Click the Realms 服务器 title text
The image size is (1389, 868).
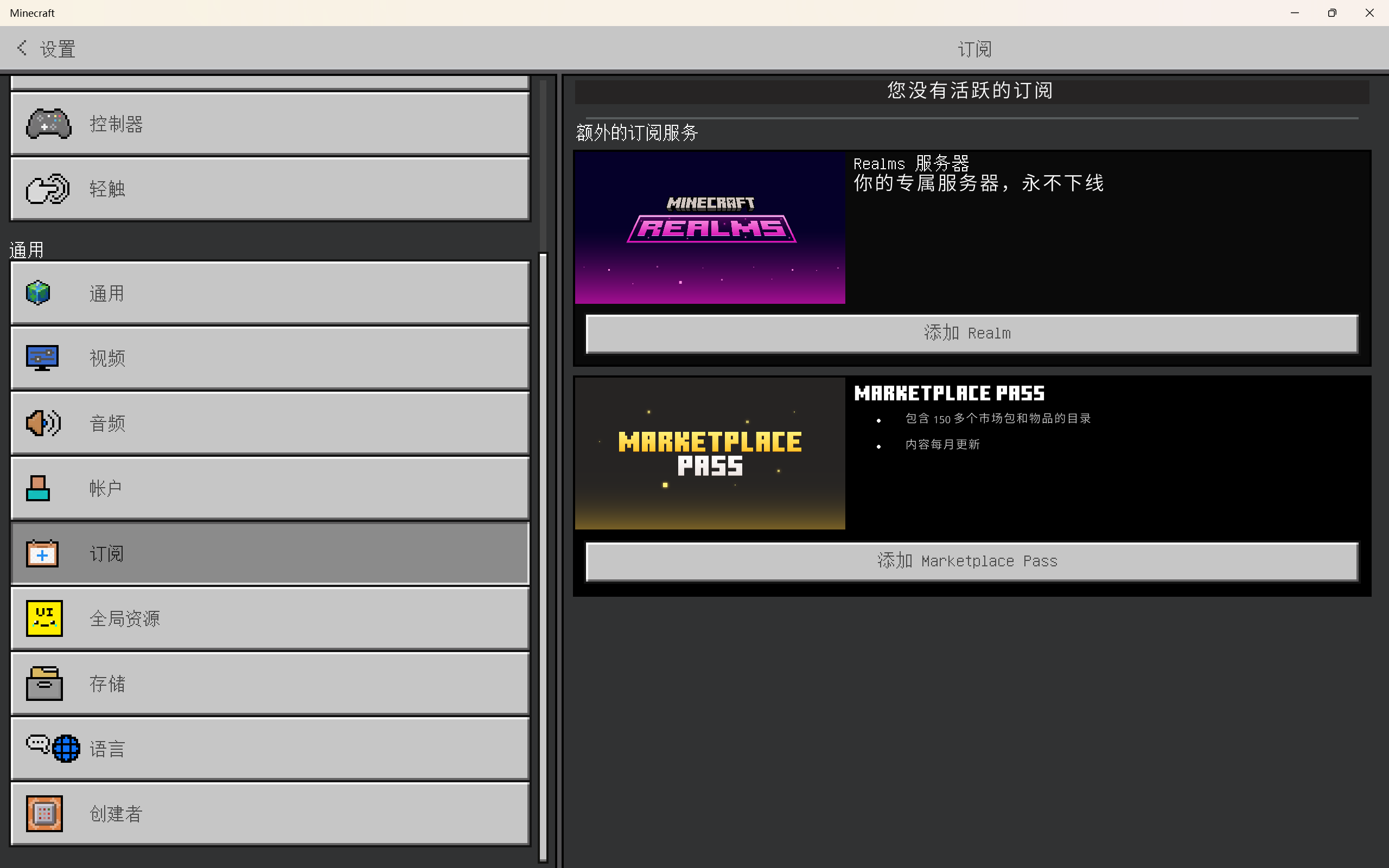[x=912, y=164]
